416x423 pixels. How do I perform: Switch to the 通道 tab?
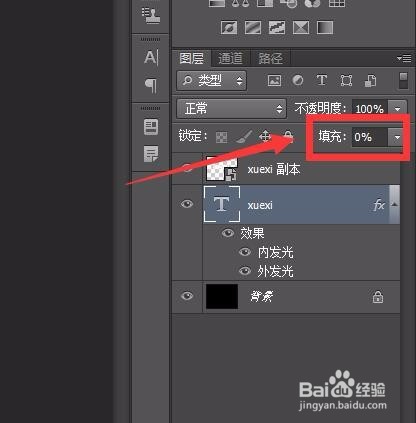(230, 58)
